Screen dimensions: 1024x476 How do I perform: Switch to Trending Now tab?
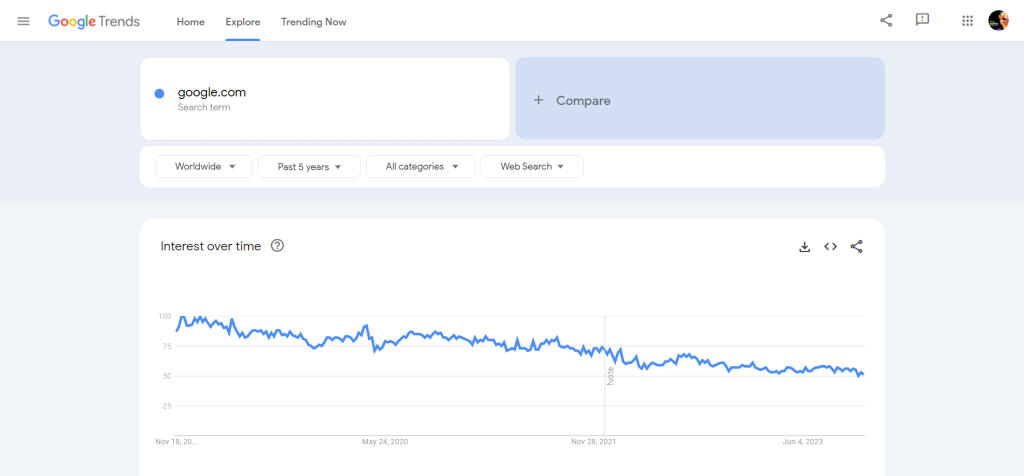313,22
